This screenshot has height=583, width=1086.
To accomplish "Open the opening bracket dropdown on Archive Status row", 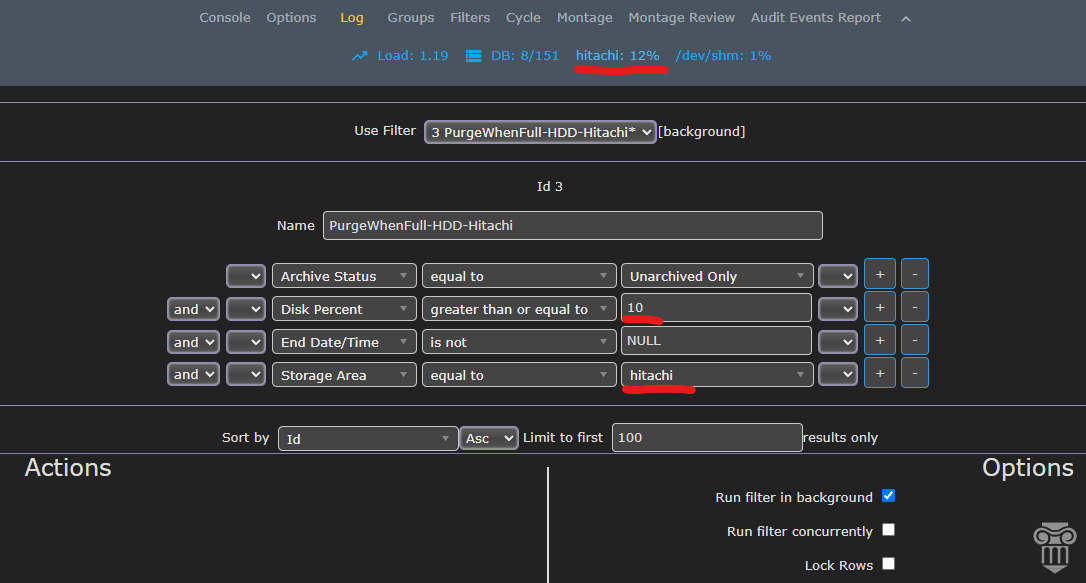I will pyautogui.click(x=246, y=276).
